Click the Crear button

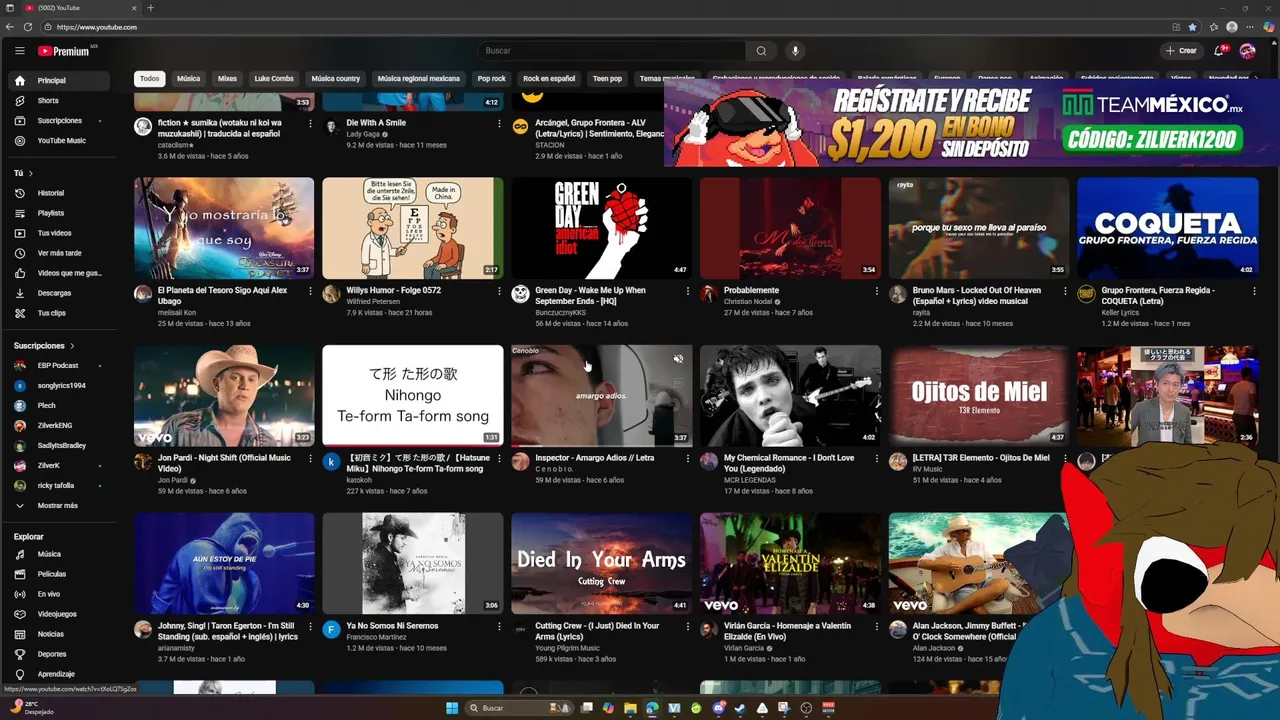coord(1181,51)
